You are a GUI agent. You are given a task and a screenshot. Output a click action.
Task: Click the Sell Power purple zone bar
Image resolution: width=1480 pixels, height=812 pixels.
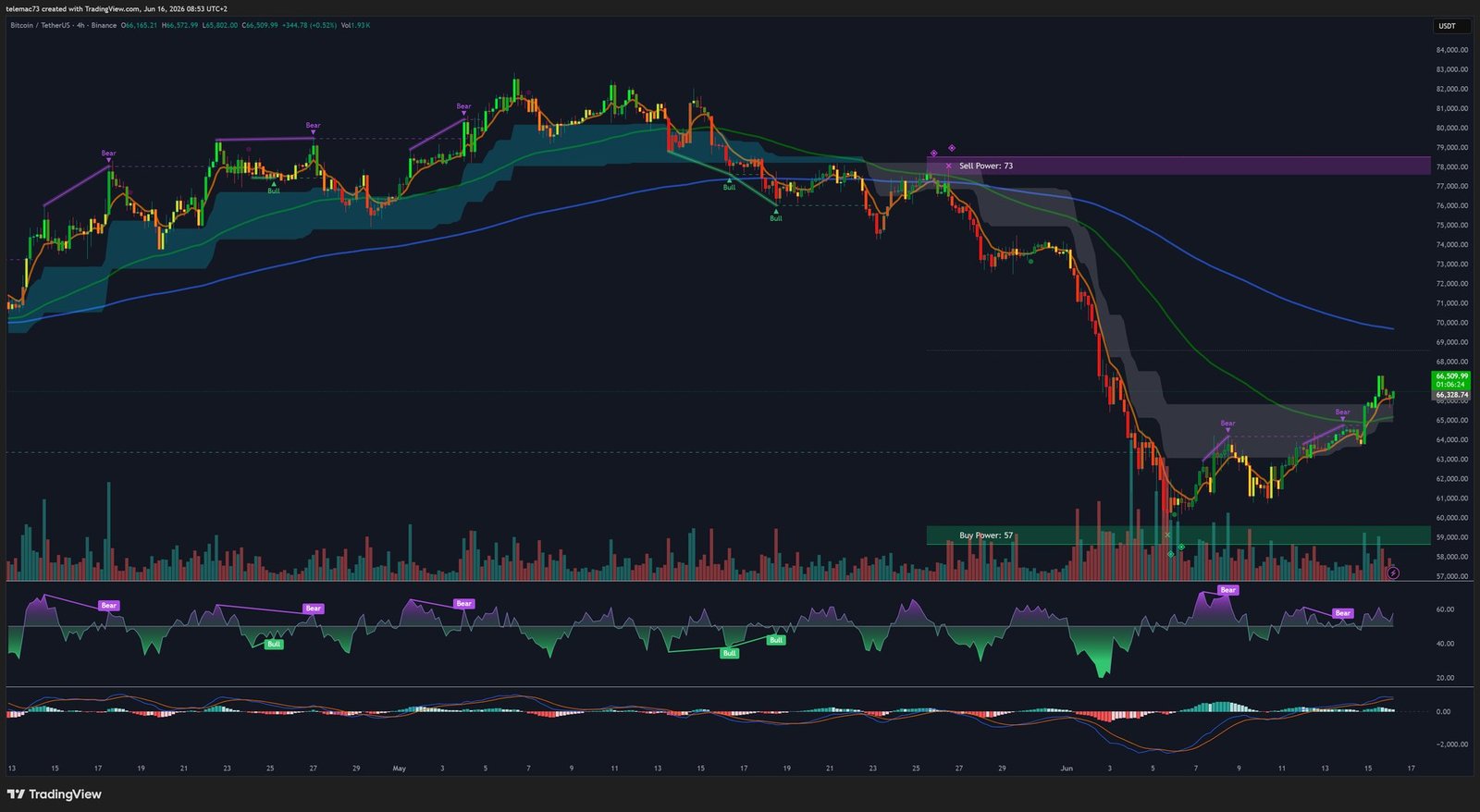(1178, 166)
